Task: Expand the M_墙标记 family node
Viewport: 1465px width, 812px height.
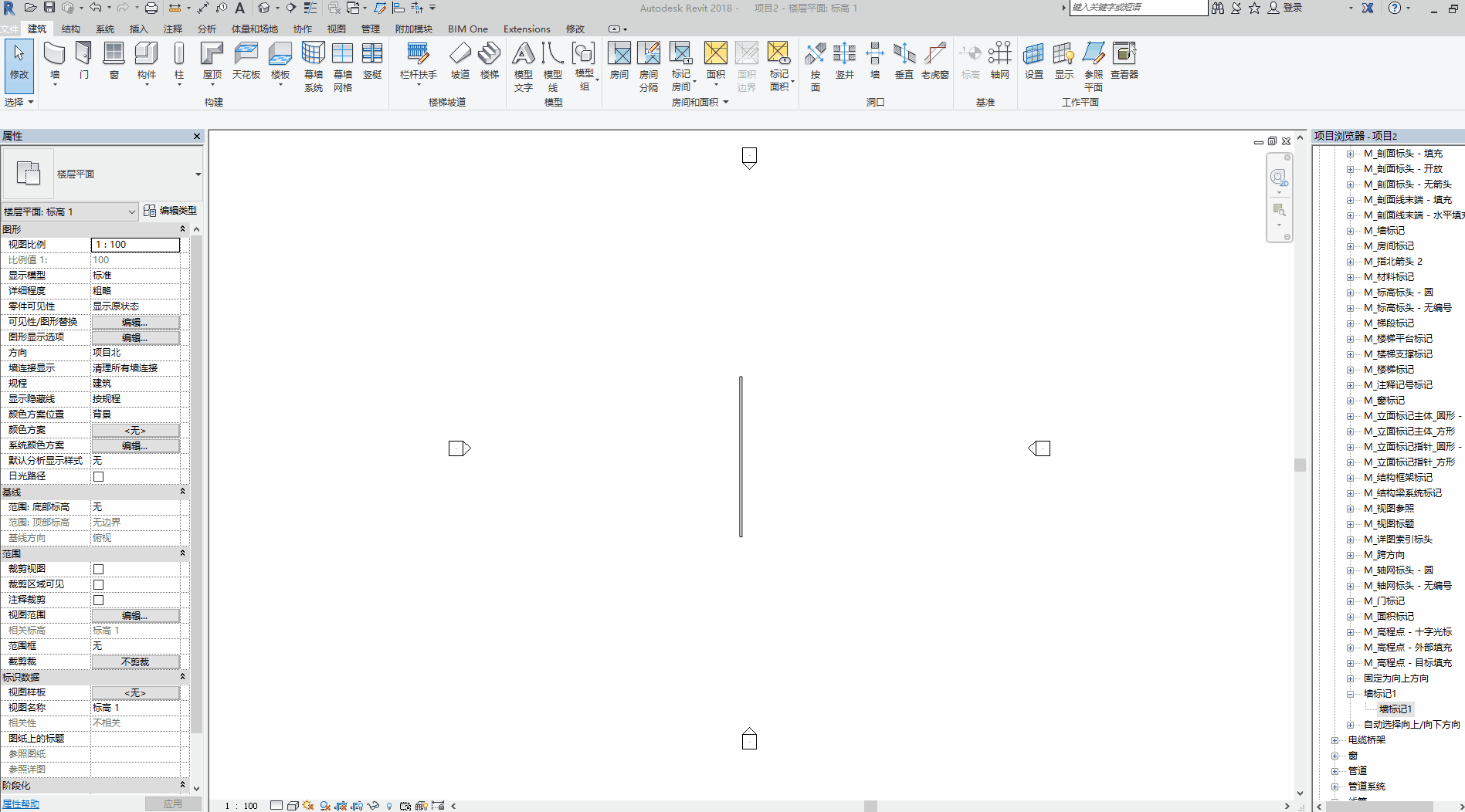Action: coord(1350,231)
